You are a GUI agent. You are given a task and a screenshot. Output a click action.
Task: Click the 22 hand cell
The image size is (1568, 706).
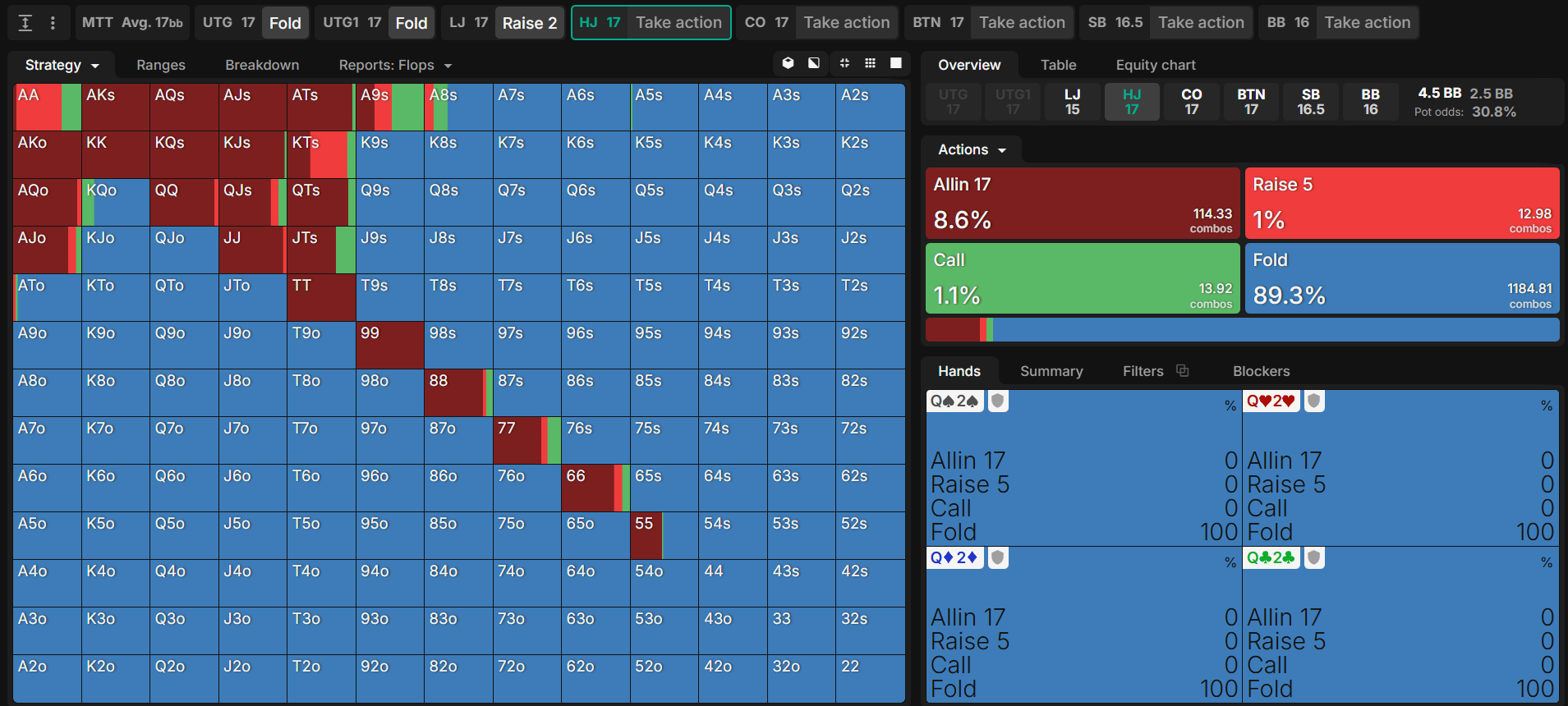[871, 678]
